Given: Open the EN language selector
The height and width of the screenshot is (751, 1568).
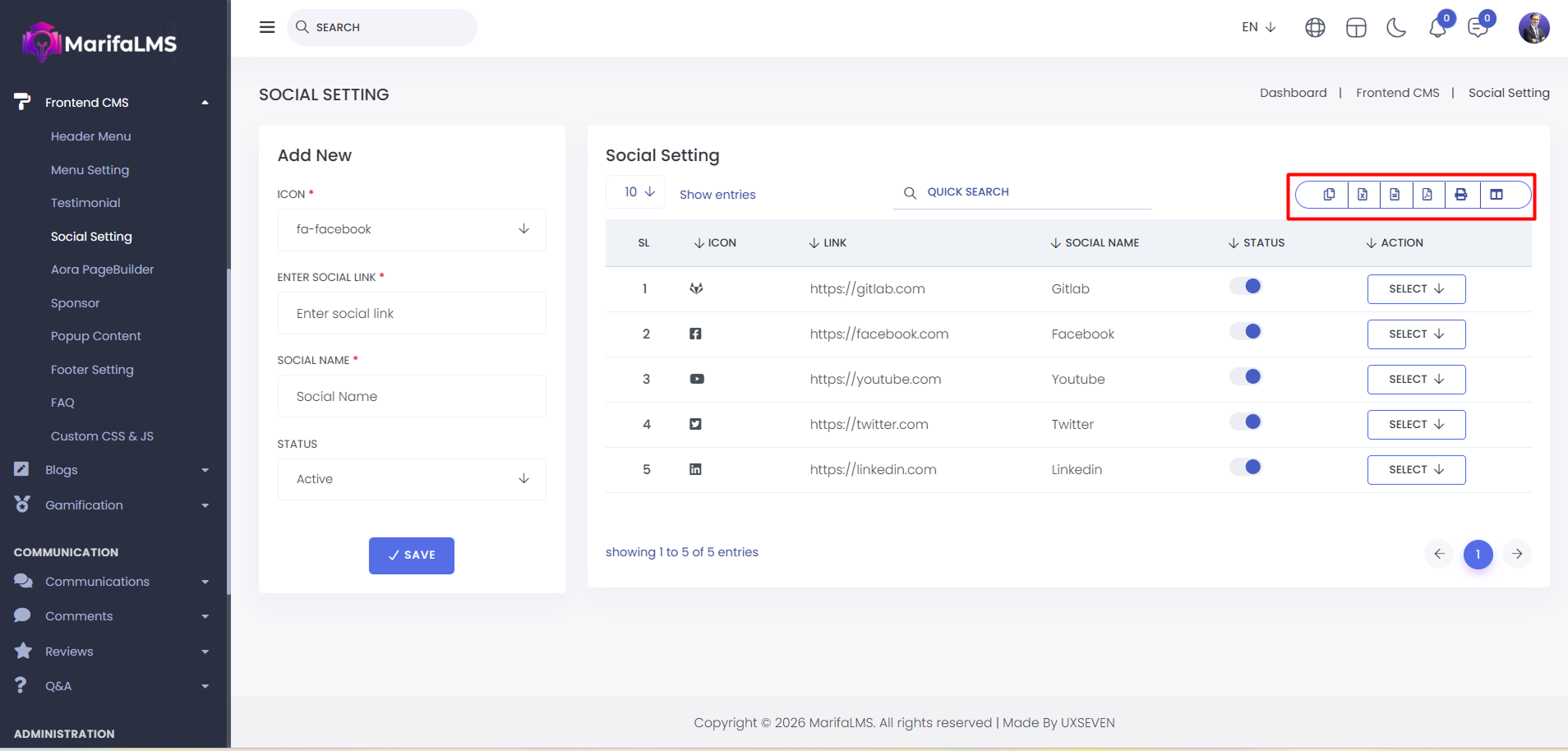Looking at the screenshot, I should pos(1258,27).
